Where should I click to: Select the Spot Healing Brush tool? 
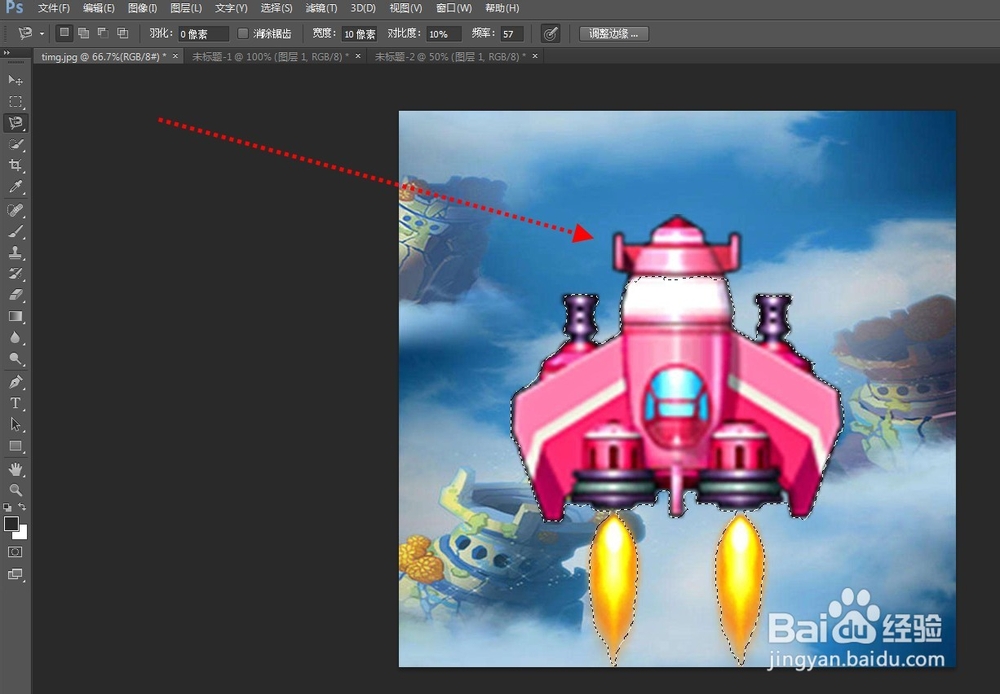pyautogui.click(x=15, y=210)
